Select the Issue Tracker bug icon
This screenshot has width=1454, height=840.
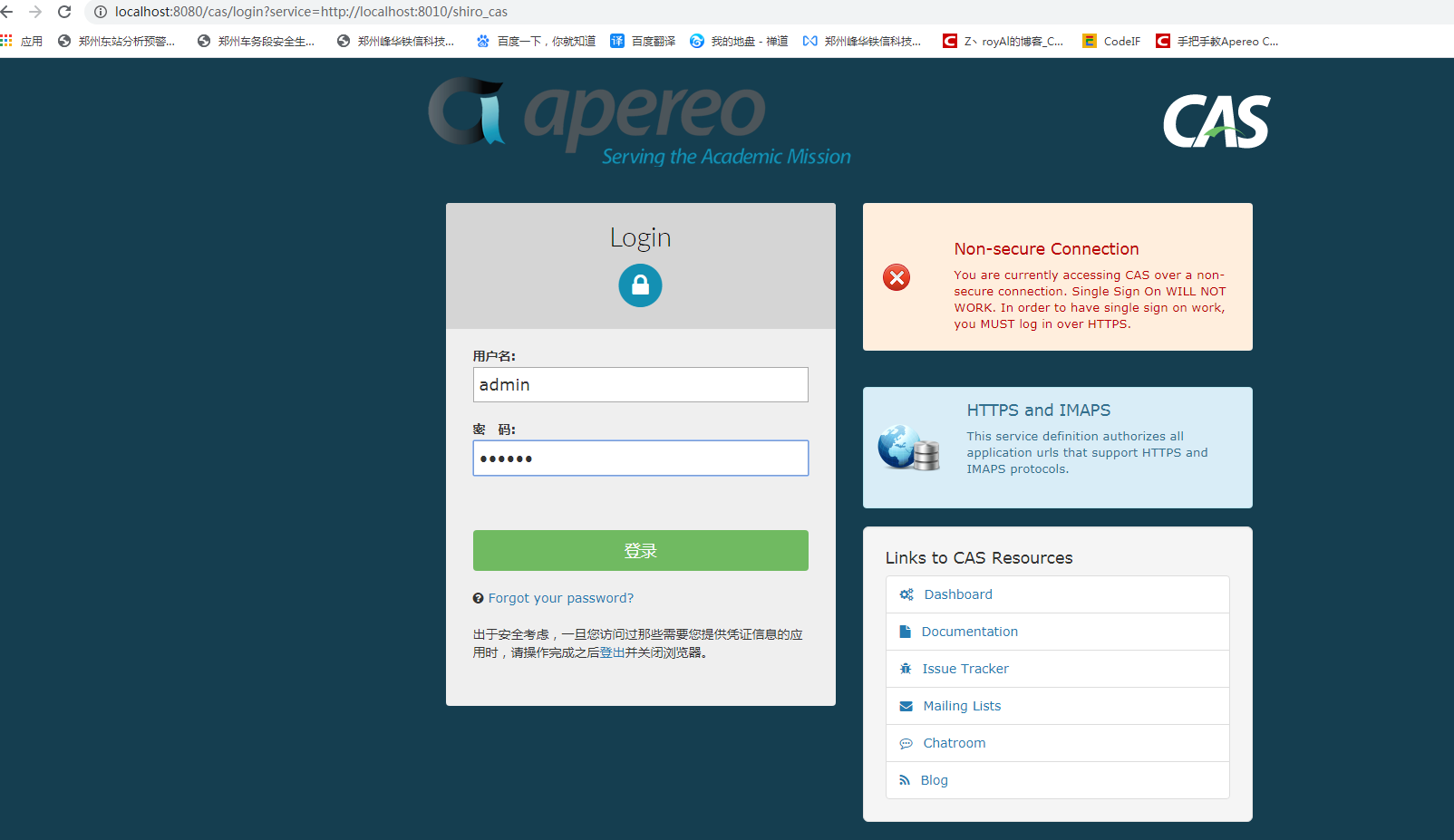coord(906,668)
